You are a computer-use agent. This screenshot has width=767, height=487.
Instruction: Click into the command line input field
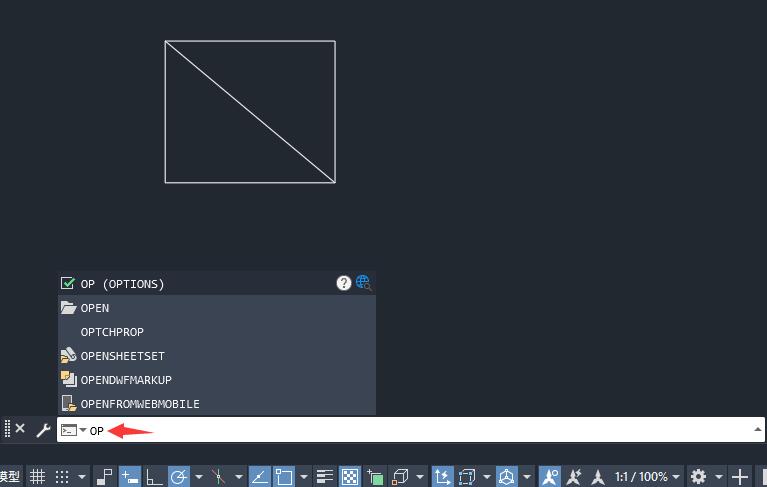point(410,430)
